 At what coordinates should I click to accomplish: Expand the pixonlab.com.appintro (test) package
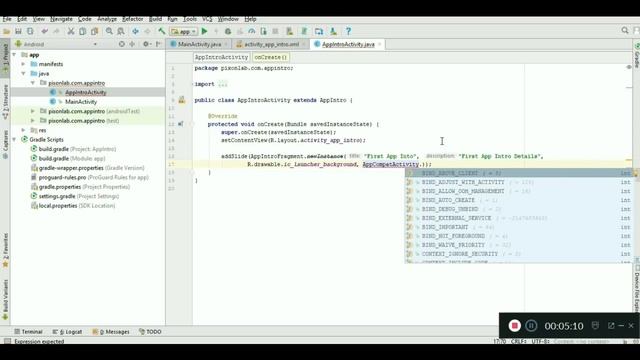[x=33, y=120]
